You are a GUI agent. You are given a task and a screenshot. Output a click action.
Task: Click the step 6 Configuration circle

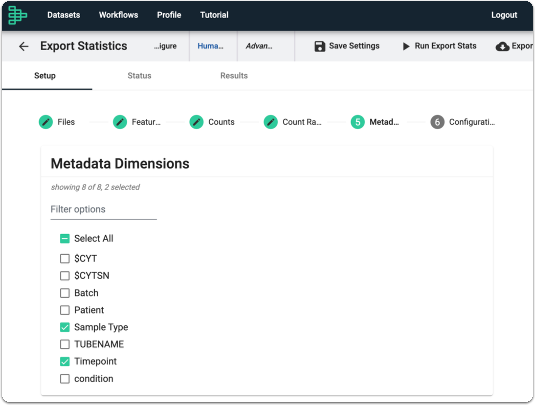coord(437,122)
